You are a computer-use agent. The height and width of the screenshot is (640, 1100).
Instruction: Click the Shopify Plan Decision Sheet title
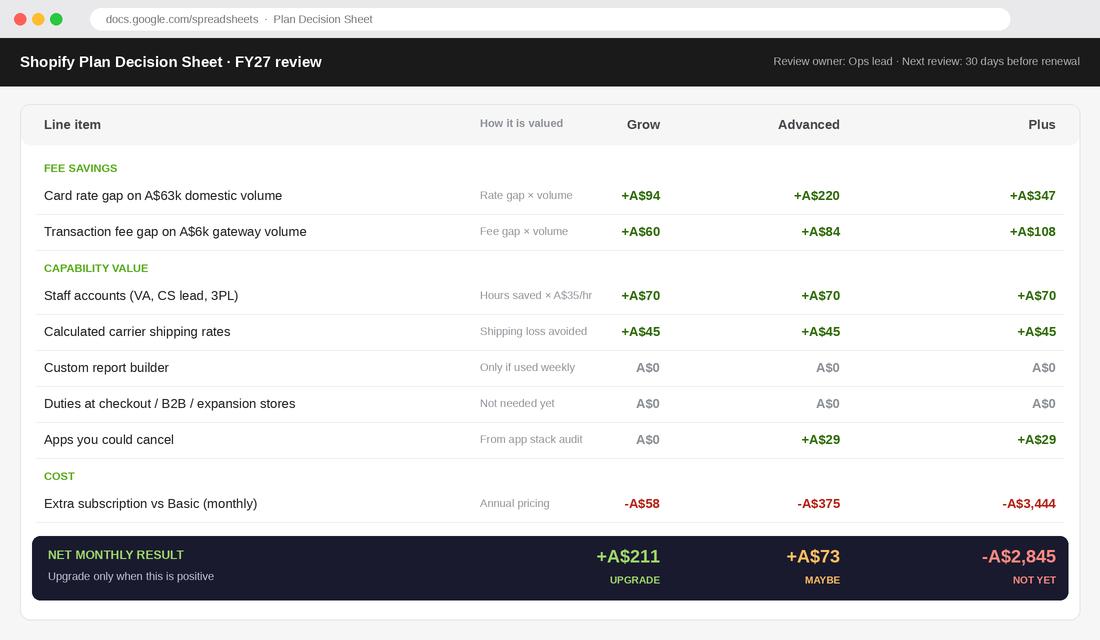[x=170, y=62]
